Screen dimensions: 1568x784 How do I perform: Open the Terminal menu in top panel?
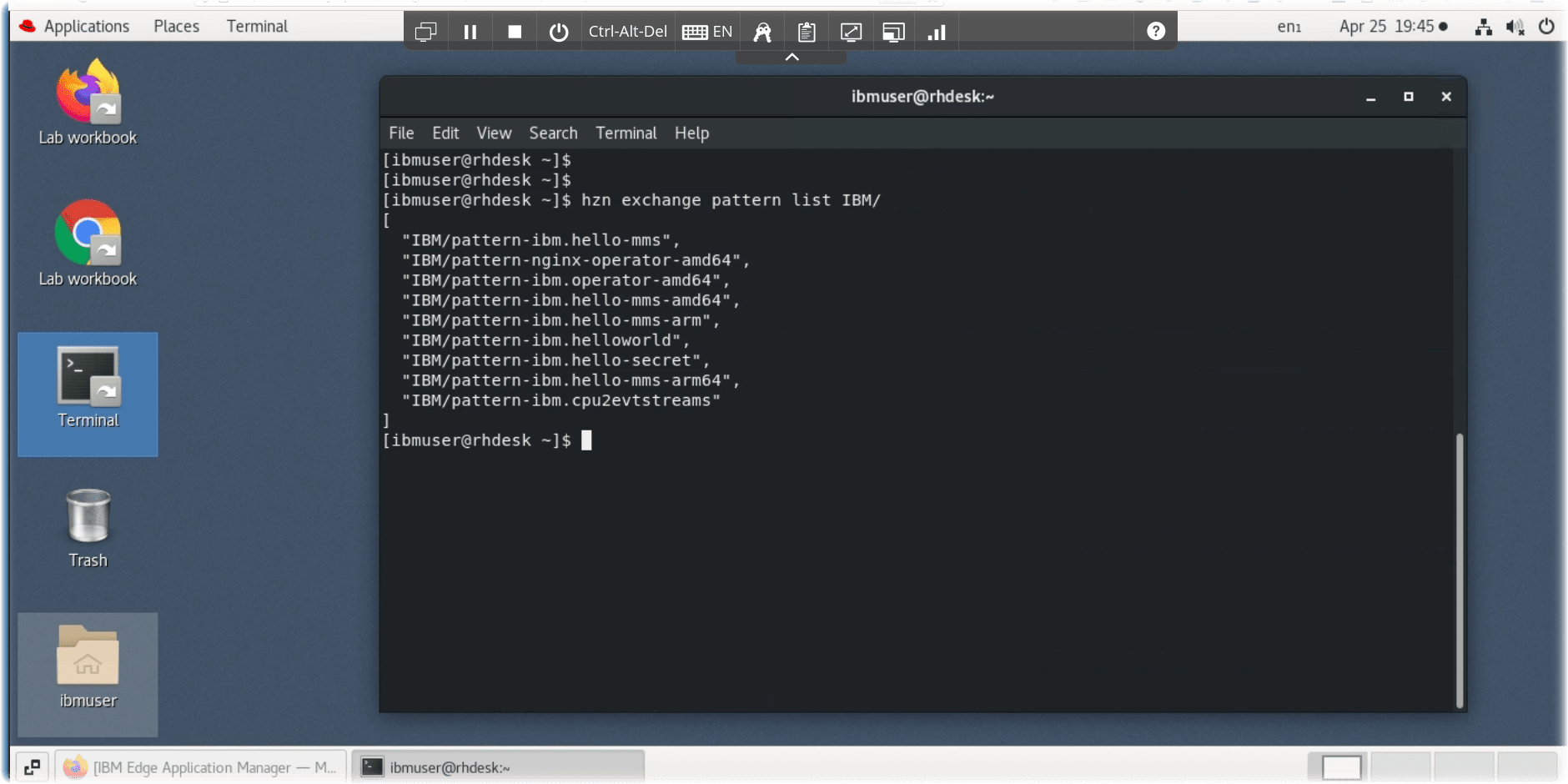point(257,27)
